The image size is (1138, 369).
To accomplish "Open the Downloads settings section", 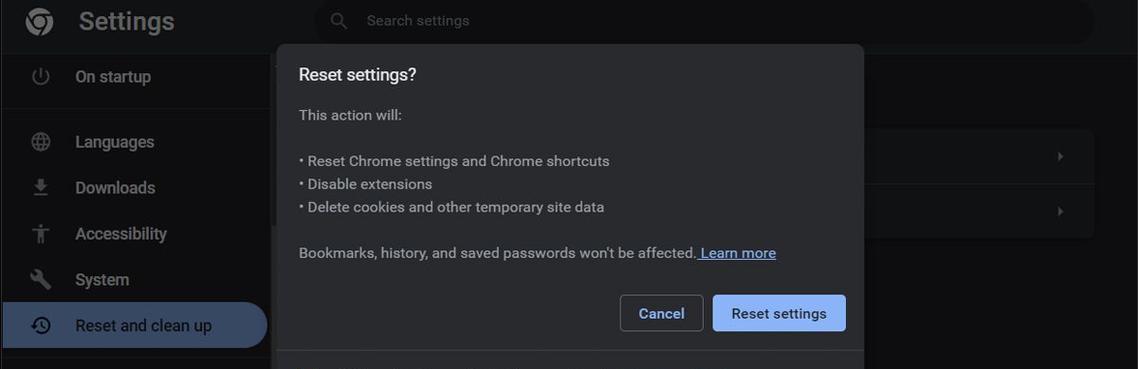I will coord(115,187).
